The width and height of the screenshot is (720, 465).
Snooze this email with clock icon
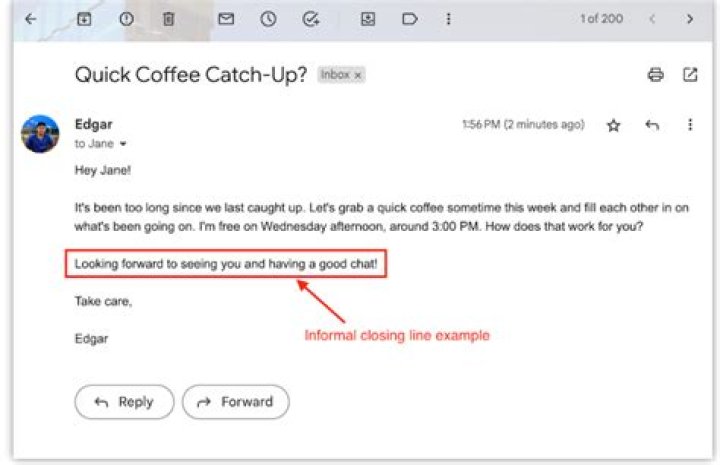pyautogui.click(x=268, y=19)
